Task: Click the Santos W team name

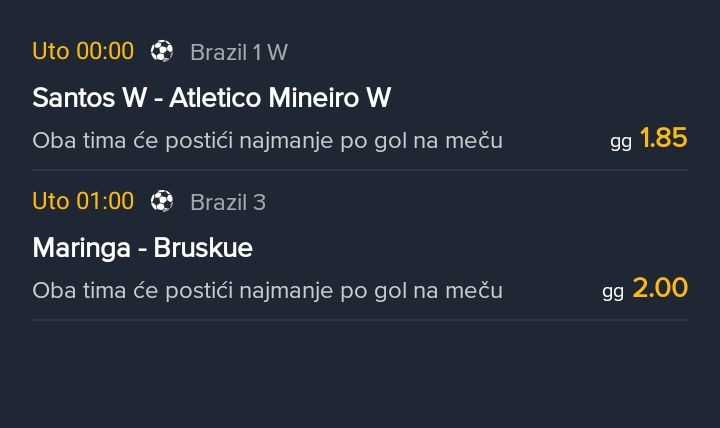Action: [x=90, y=98]
